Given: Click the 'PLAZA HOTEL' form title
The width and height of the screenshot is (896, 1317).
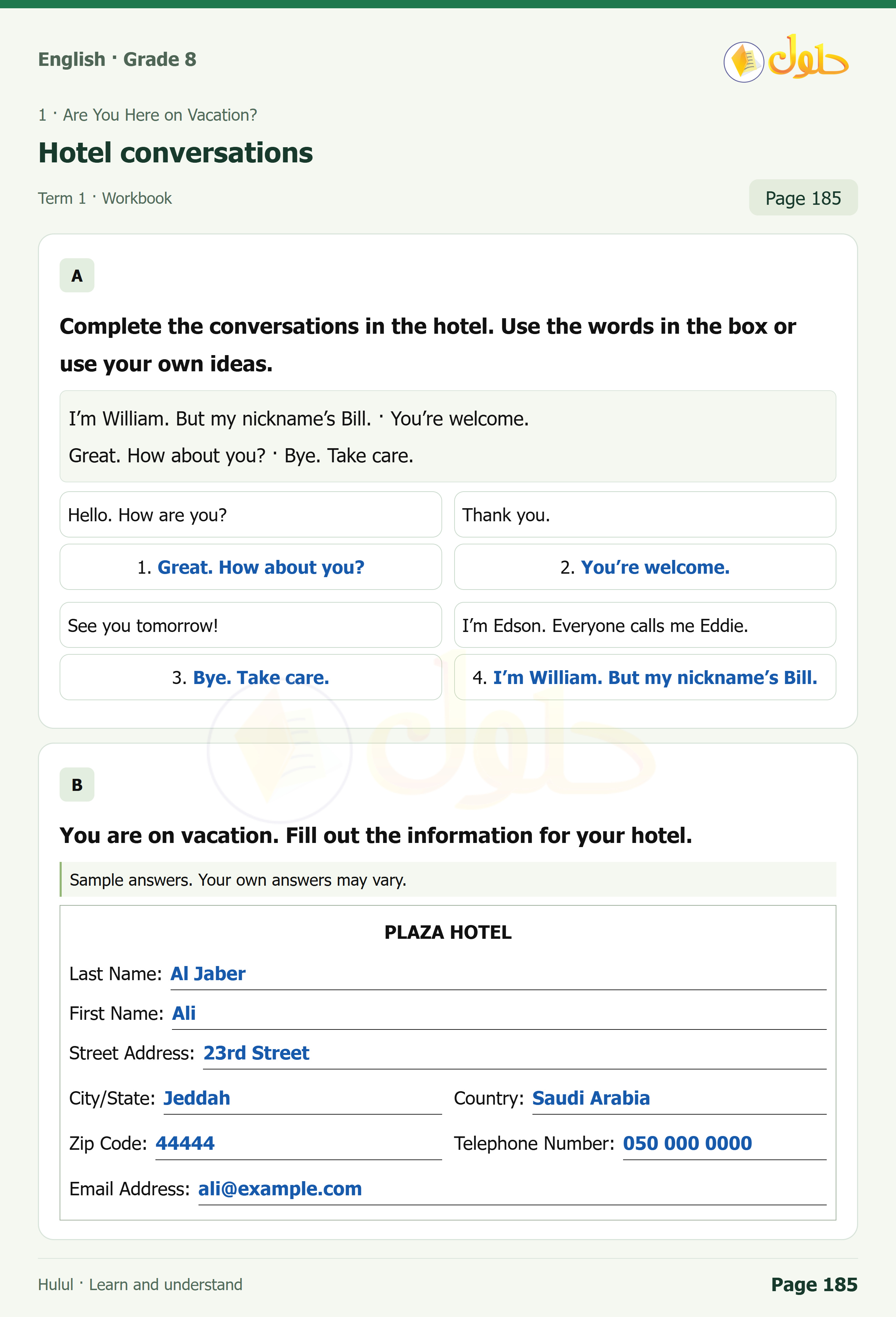Looking at the screenshot, I should [x=448, y=932].
